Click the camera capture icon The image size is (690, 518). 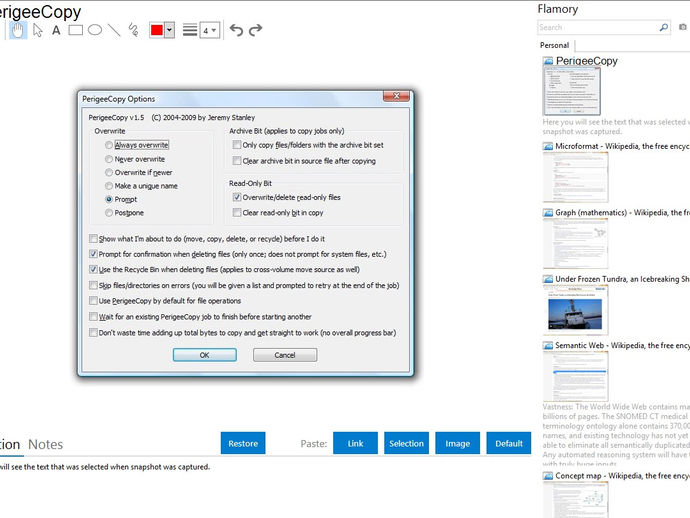coord(683,27)
